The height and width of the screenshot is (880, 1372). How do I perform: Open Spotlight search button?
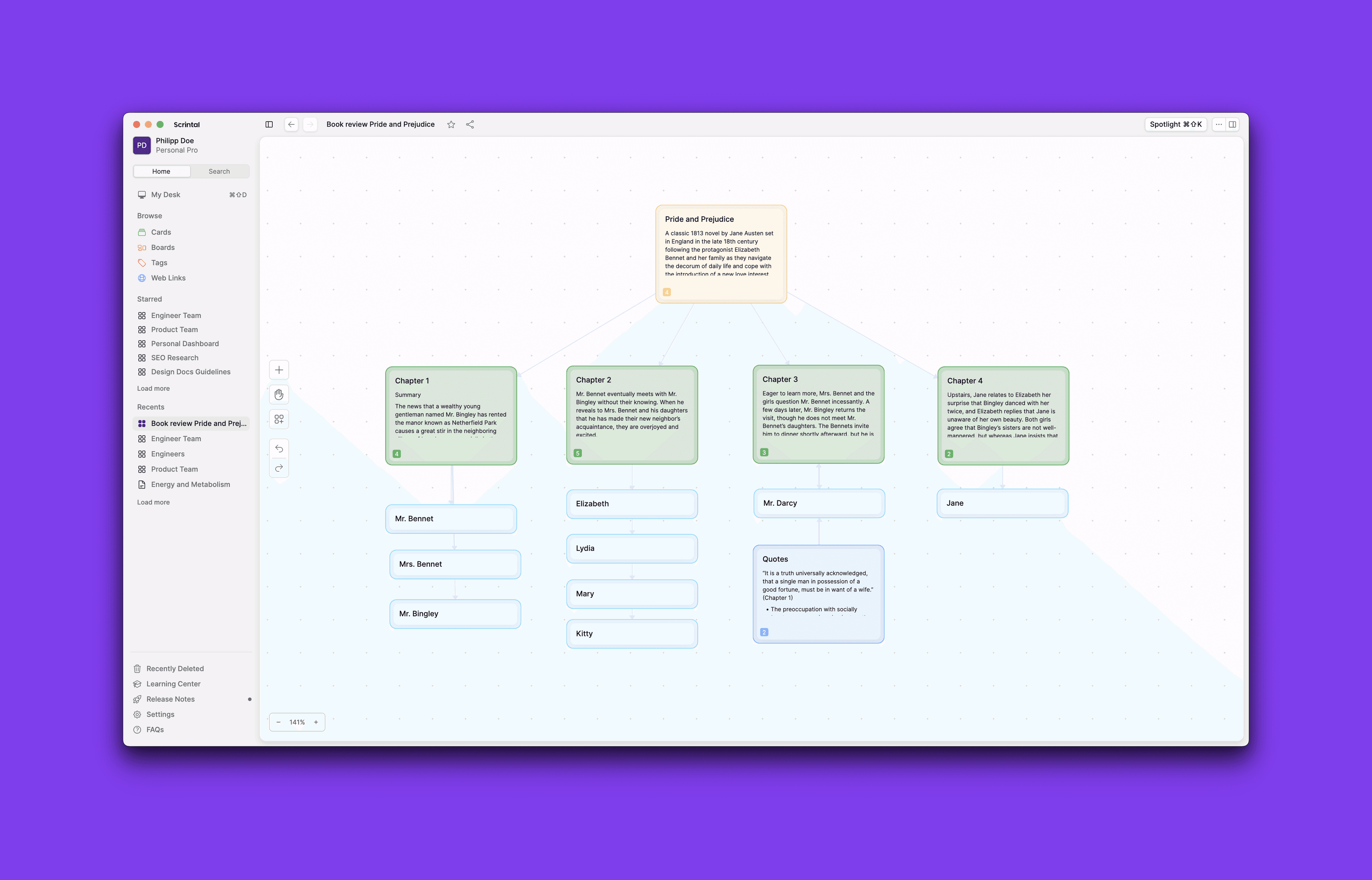[1175, 125]
